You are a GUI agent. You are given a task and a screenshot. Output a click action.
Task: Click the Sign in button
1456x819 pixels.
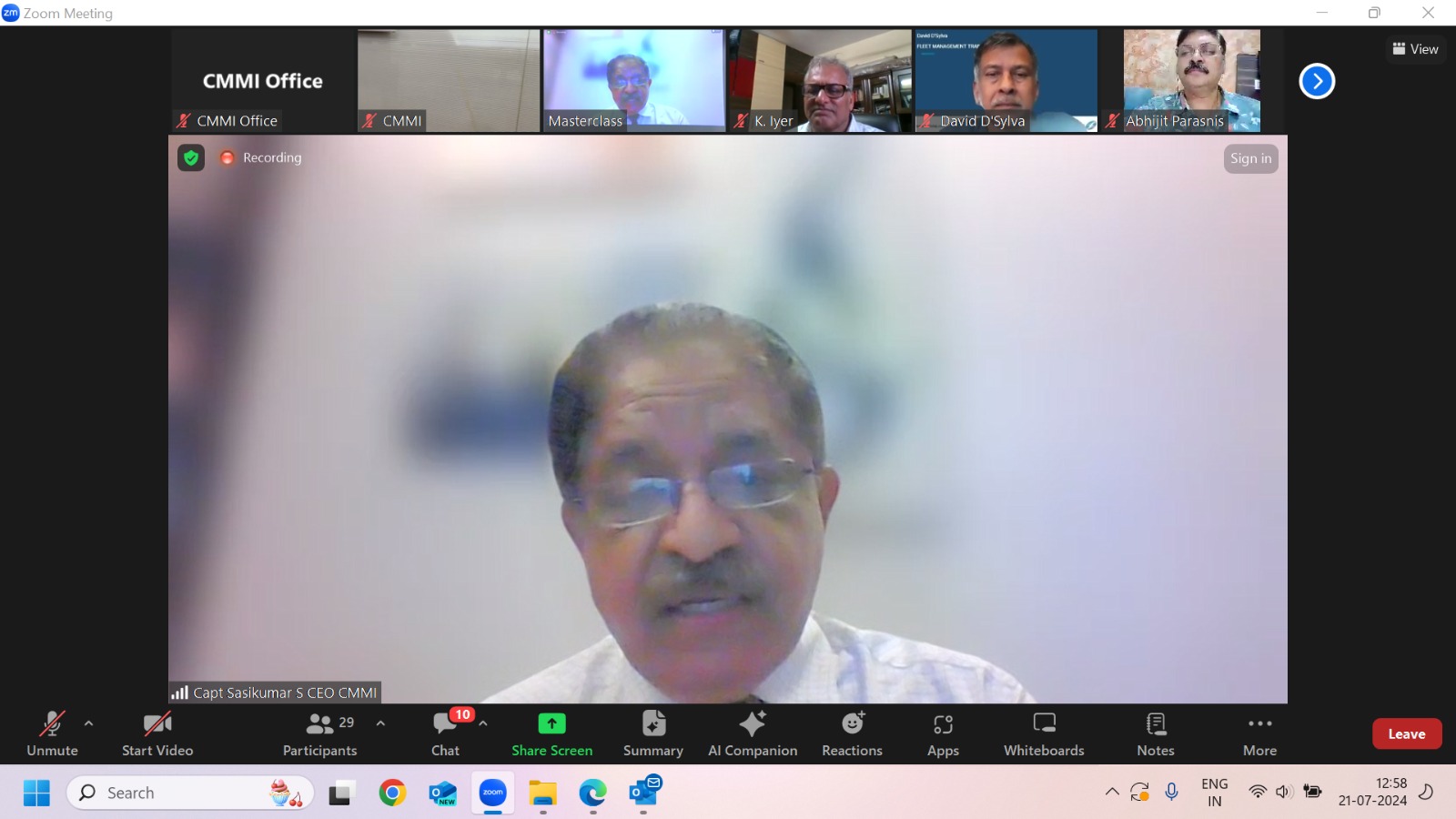click(1250, 158)
